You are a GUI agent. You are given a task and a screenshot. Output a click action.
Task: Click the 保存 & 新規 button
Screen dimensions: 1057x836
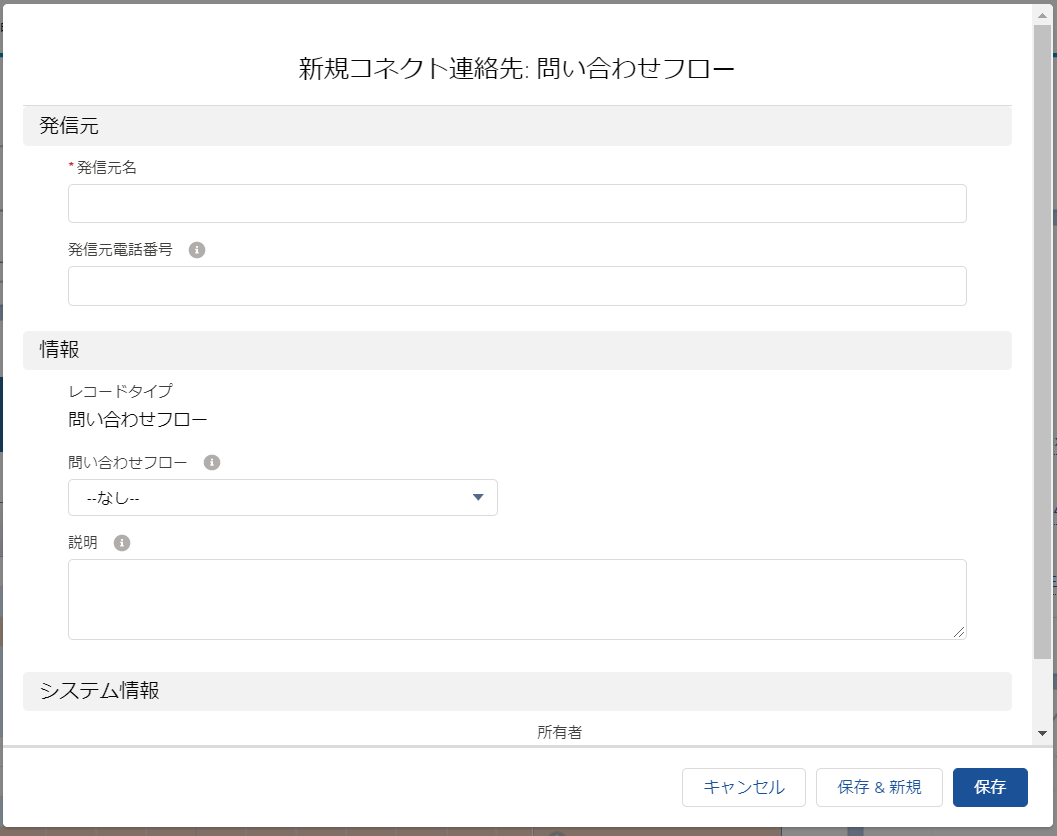(x=879, y=787)
